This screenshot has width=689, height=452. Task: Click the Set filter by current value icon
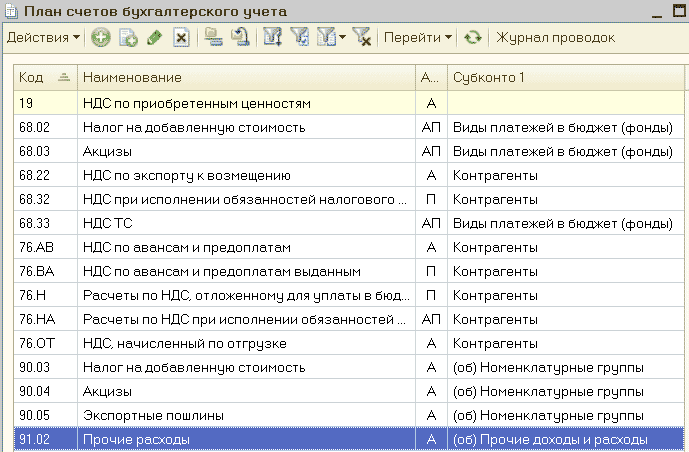click(300, 38)
